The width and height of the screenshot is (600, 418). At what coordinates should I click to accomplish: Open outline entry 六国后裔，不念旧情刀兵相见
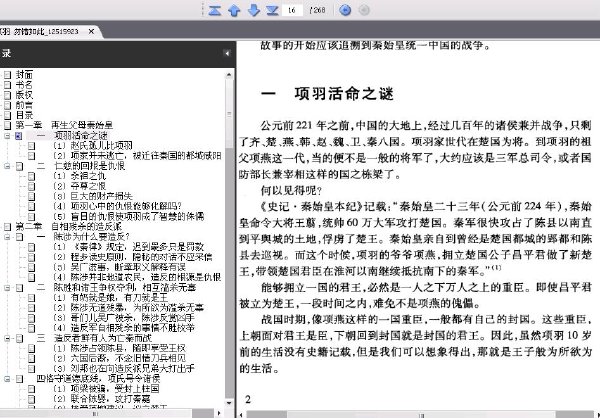[x=119, y=359]
